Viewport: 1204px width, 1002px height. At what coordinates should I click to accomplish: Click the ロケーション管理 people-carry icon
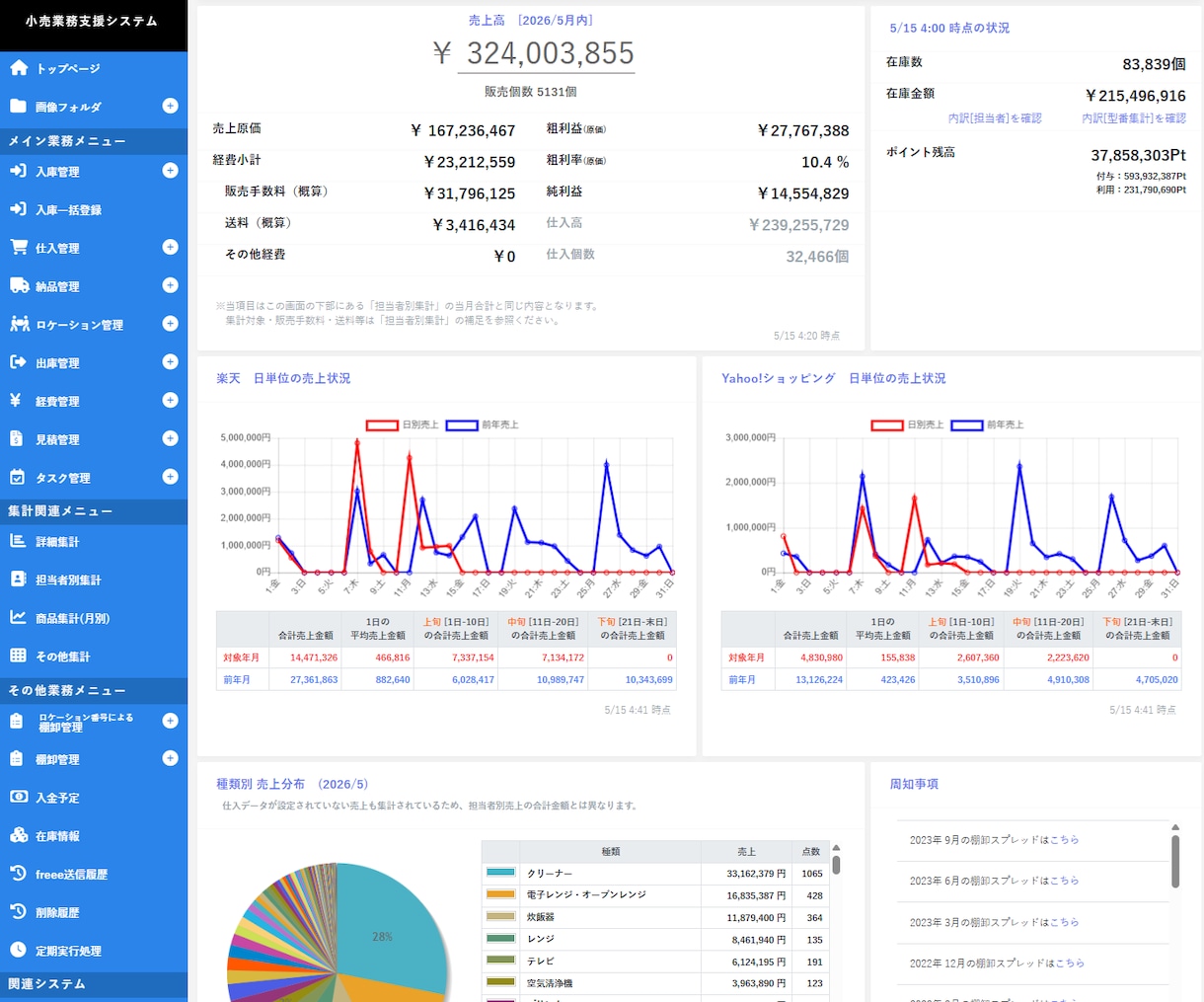[x=19, y=324]
